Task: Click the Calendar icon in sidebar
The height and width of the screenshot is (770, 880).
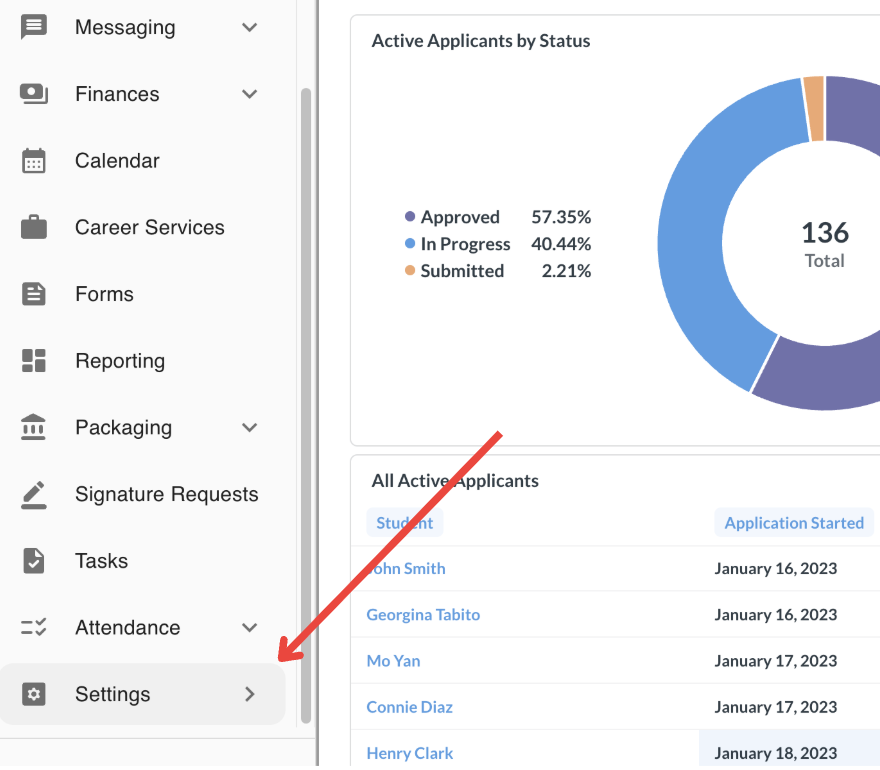Action: pyautogui.click(x=34, y=161)
